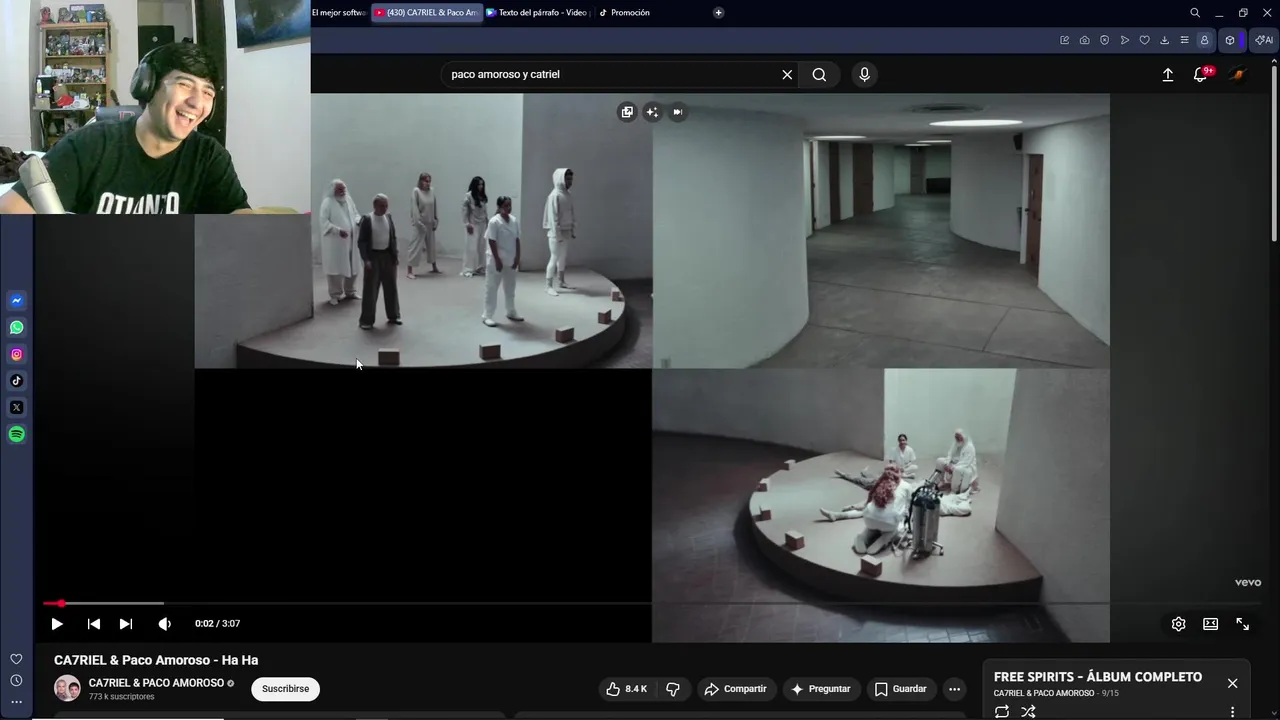The width and height of the screenshot is (1280, 720).
Task: Open TikTok in the browser sidebar
Action: coord(17,380)
